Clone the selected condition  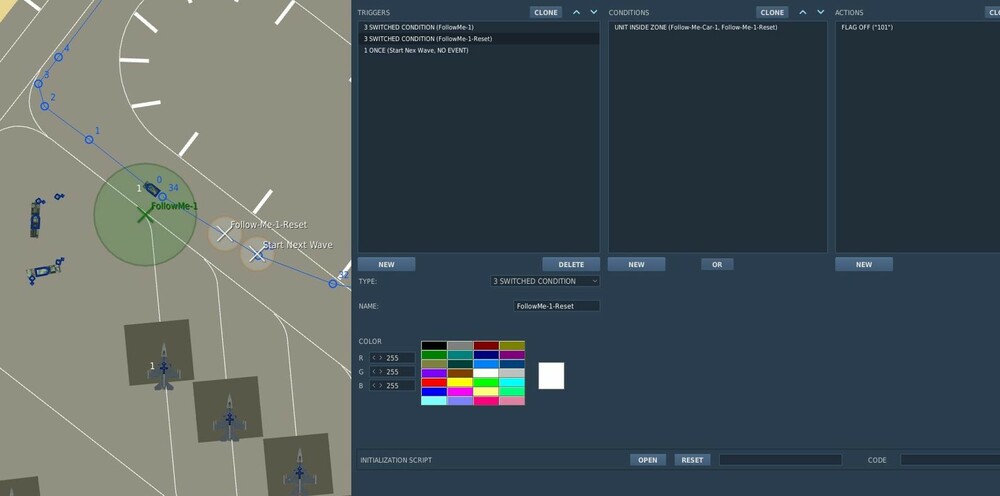pyautogui.click(x=772, y=12)
